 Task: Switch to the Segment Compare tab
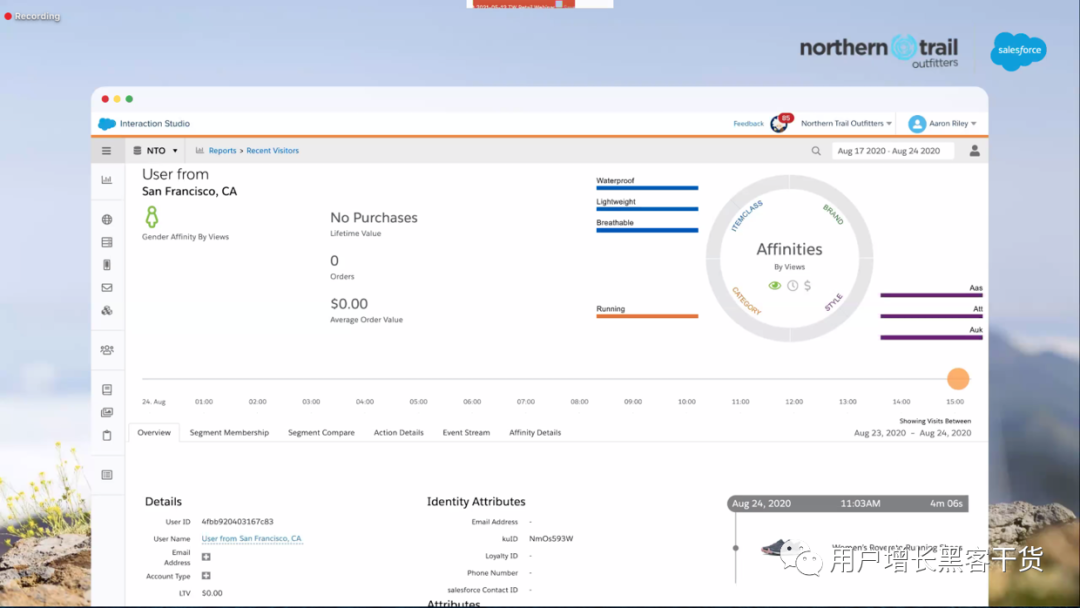pos(321,432)
